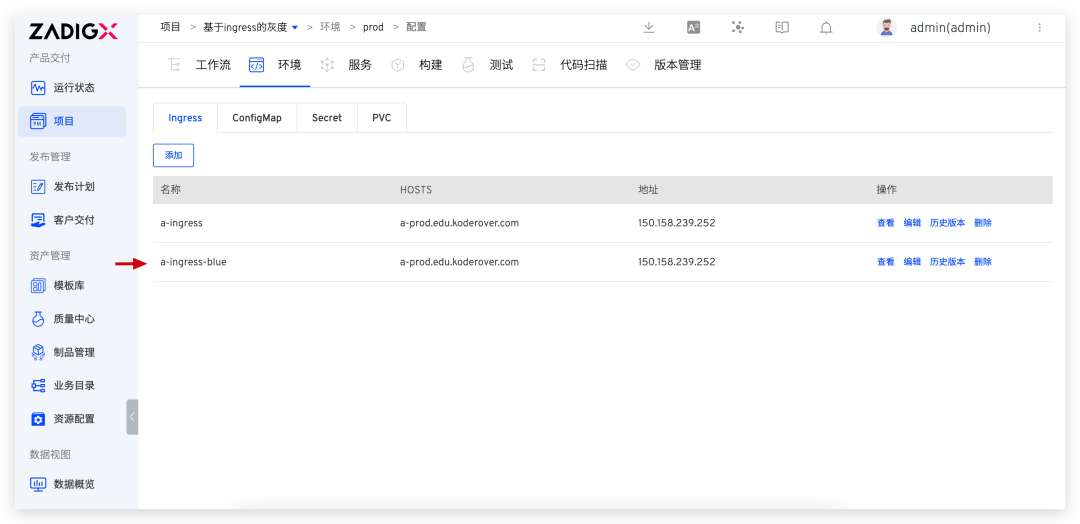View a-ingress with 查看 link

tap(886, 223)
